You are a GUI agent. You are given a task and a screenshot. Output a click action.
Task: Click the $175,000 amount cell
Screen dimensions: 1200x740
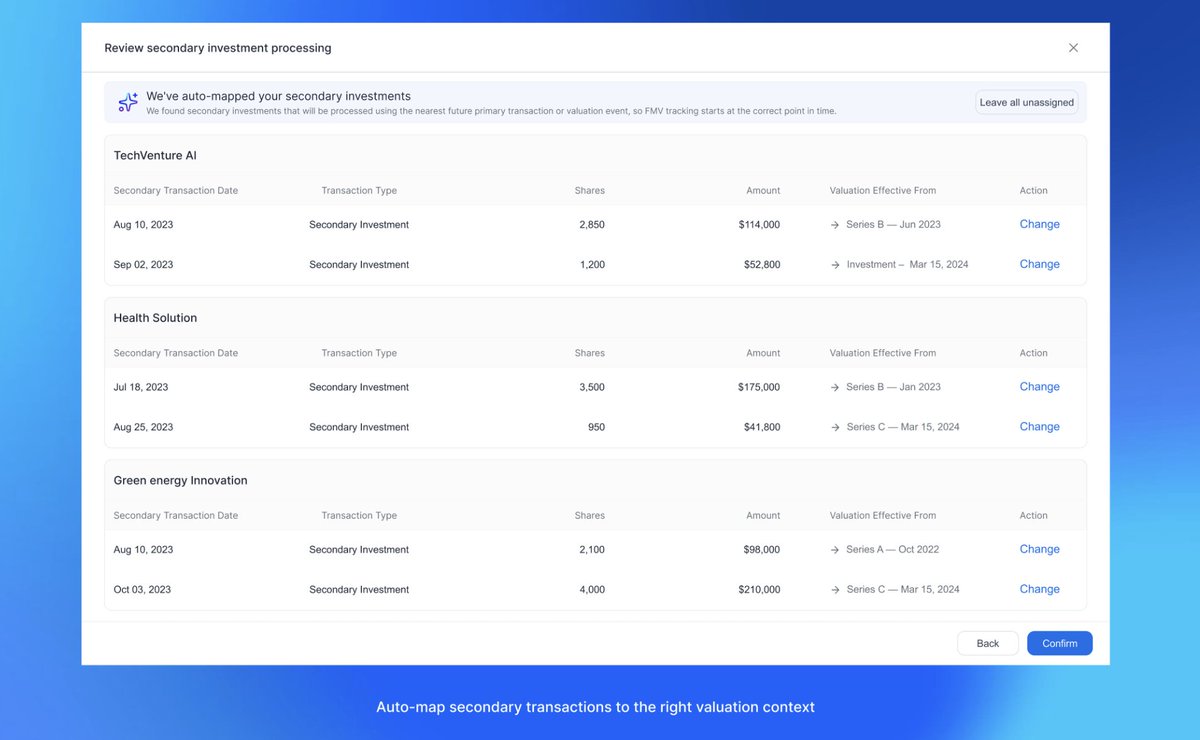point(759,387)
